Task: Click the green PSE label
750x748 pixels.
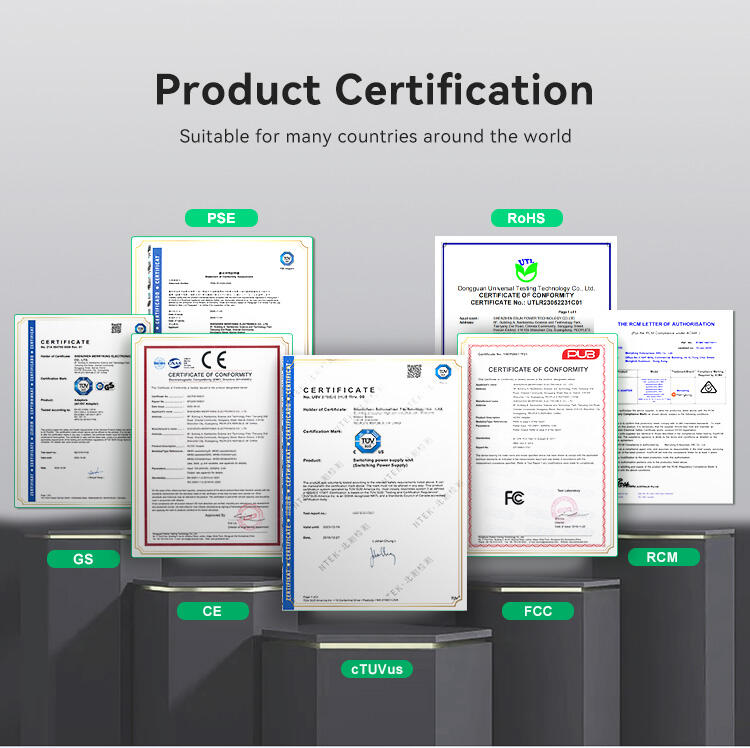Action: point(221,218)
